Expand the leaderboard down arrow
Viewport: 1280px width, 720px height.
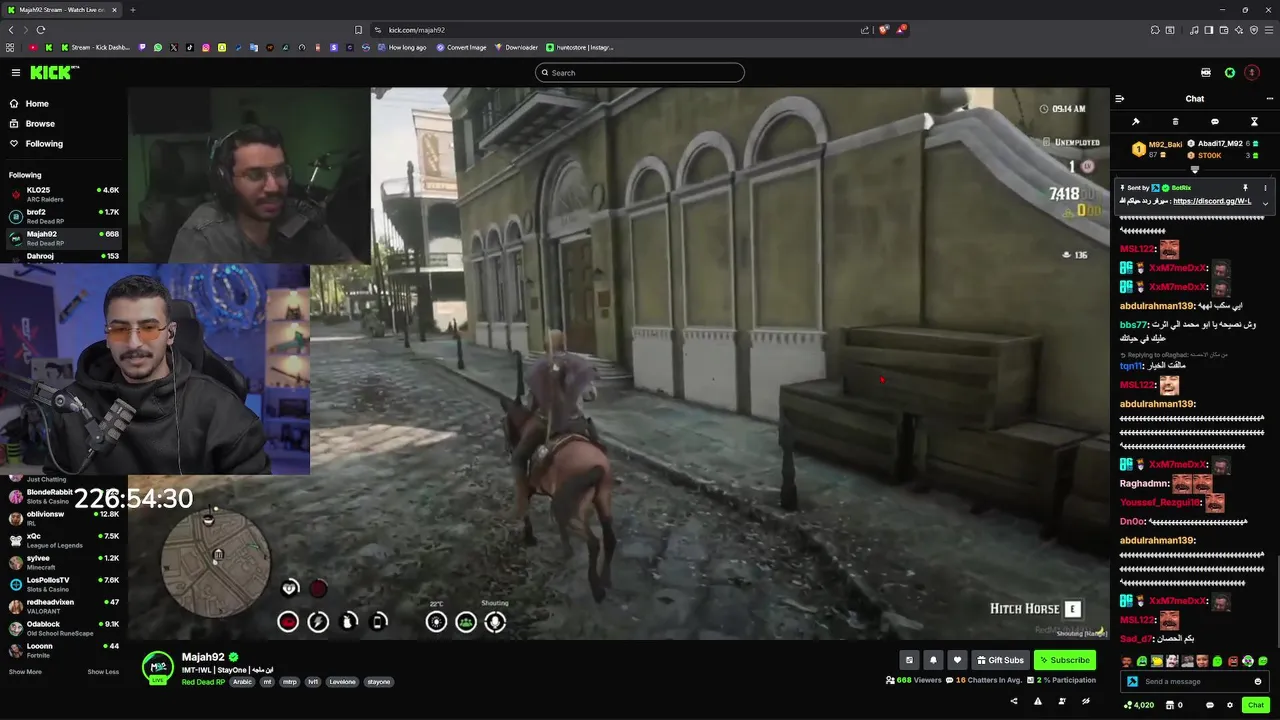pos(1195,170)
